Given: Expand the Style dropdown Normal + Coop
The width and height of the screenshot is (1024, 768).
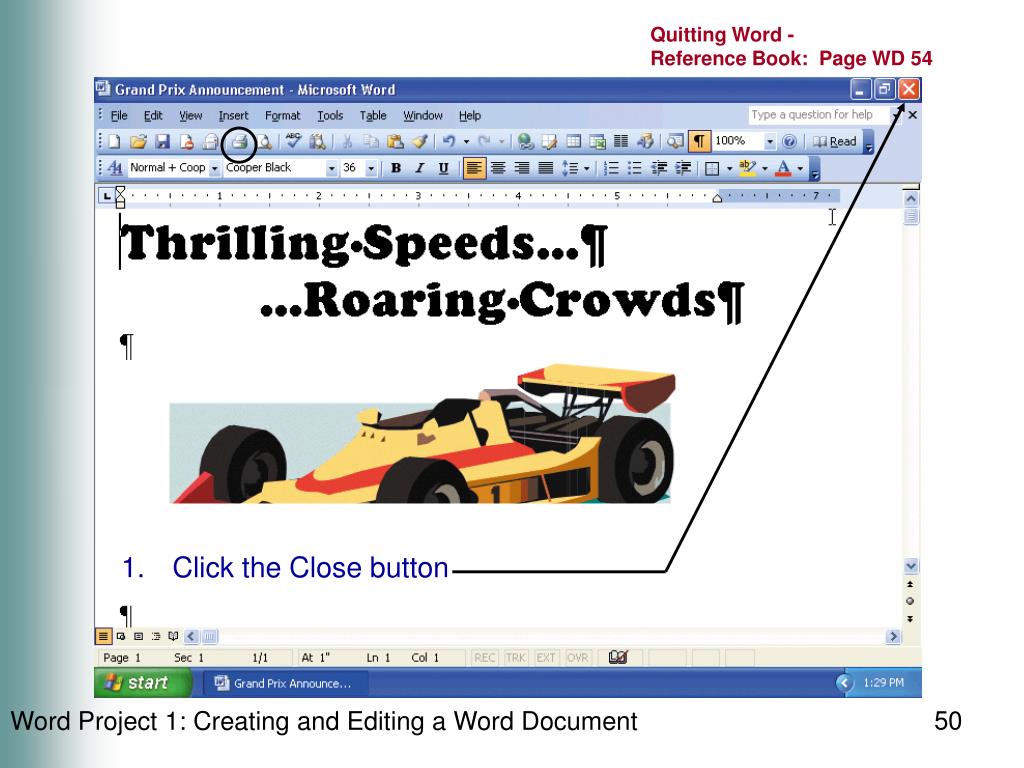Looking at the screenshot, I should (214, 168).
